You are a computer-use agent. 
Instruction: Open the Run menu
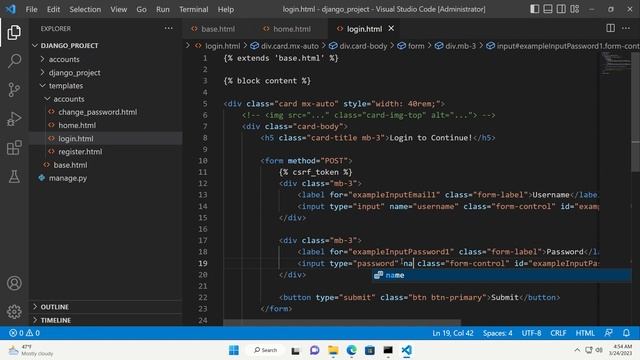[162, 9]
